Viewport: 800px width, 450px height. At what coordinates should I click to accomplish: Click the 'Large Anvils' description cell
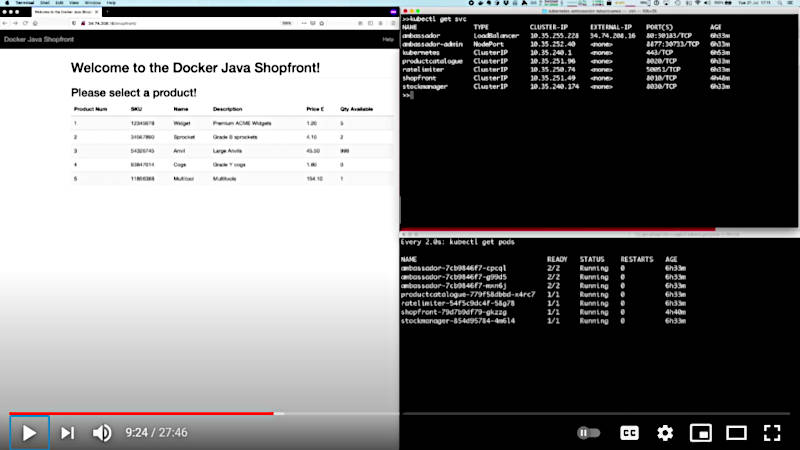(228, 151)
